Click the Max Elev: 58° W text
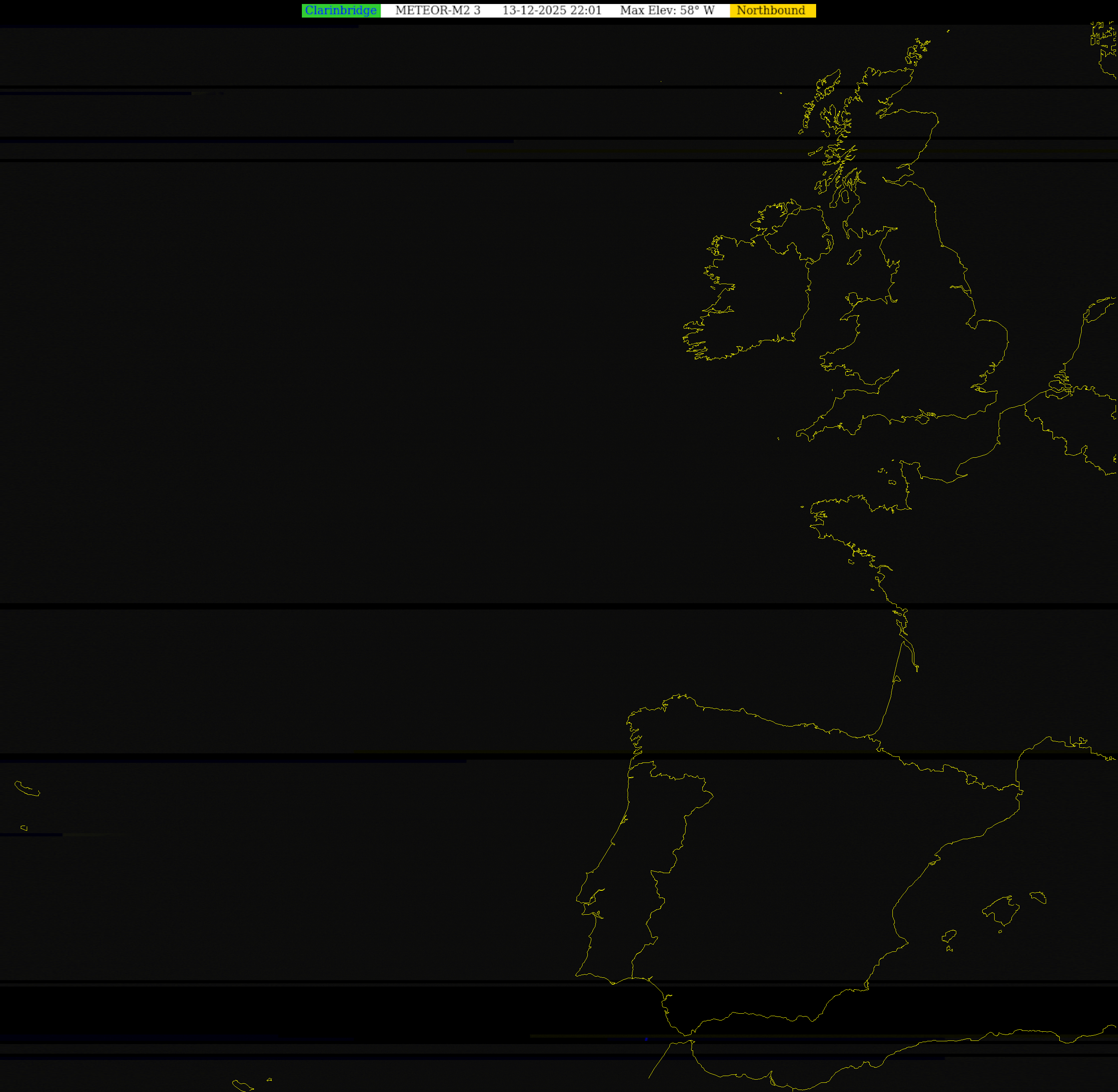1118x1092 pixels. click(x=667, y=10)
